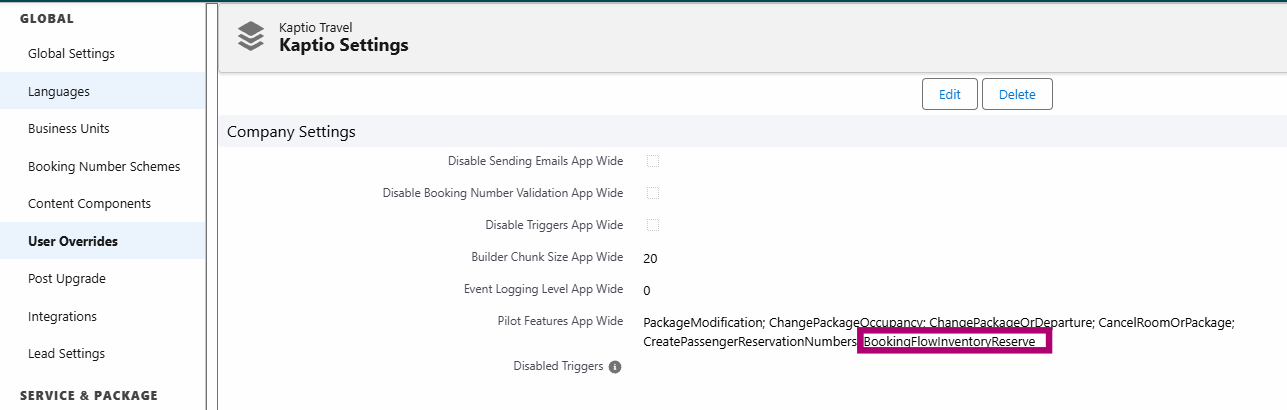1287x410 pixels.
Task: Go to Booking Number Schemes
Action: click(104, 167)
